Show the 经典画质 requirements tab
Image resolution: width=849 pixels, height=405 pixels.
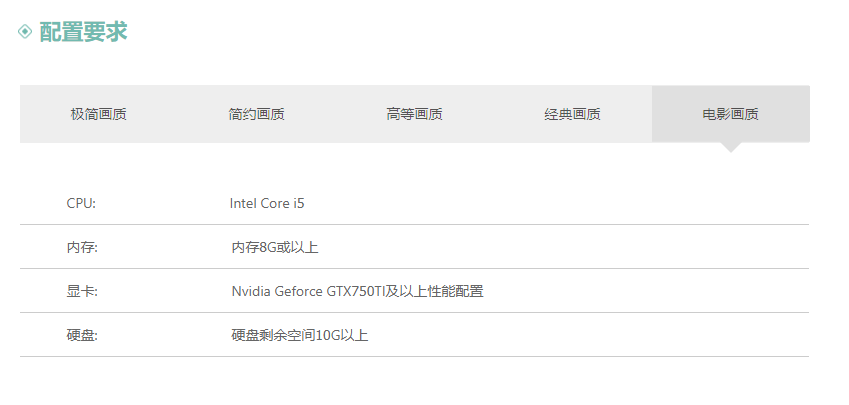click(572, 114)
